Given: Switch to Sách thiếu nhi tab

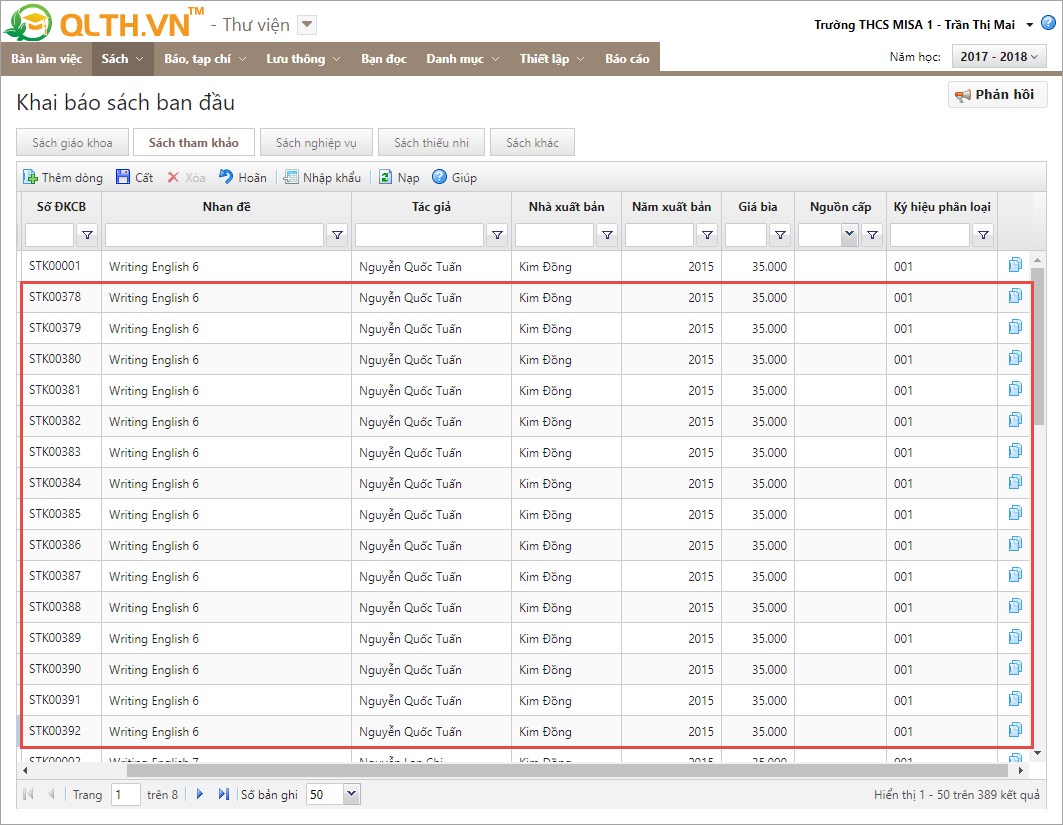Looking at the screenshot, I should (431, 143).
